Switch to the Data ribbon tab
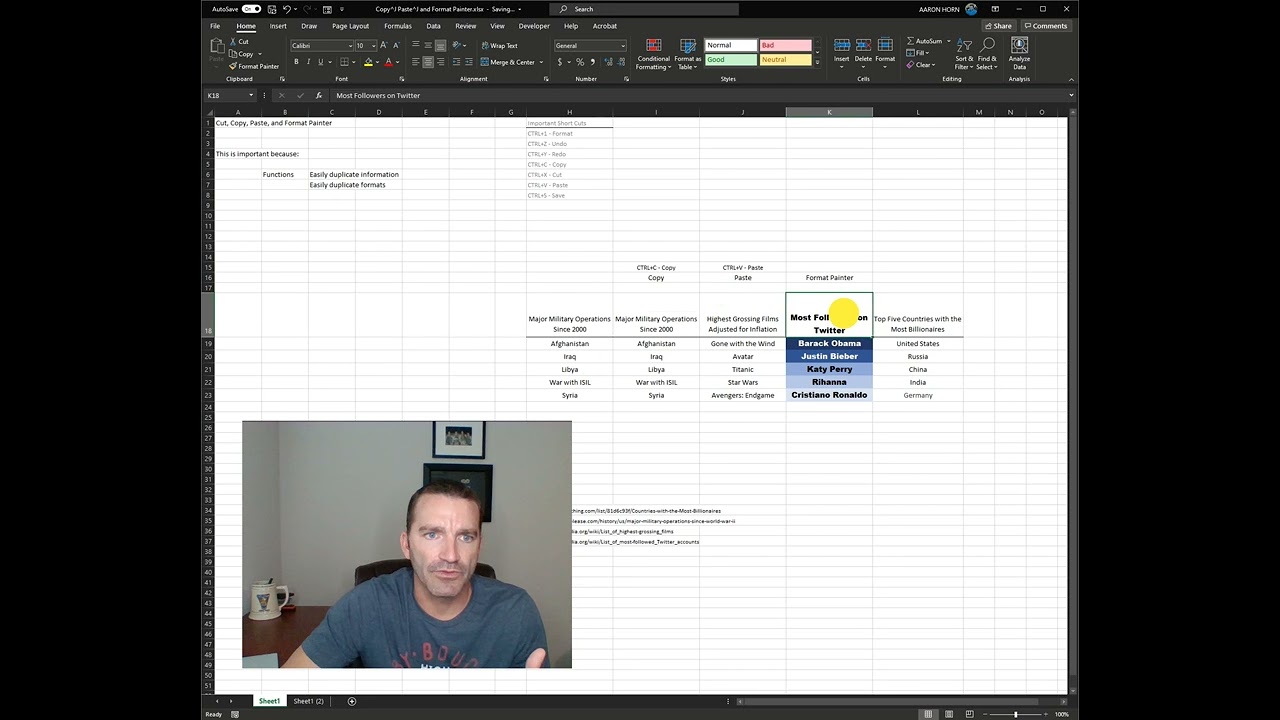 [x=433, y=26]
